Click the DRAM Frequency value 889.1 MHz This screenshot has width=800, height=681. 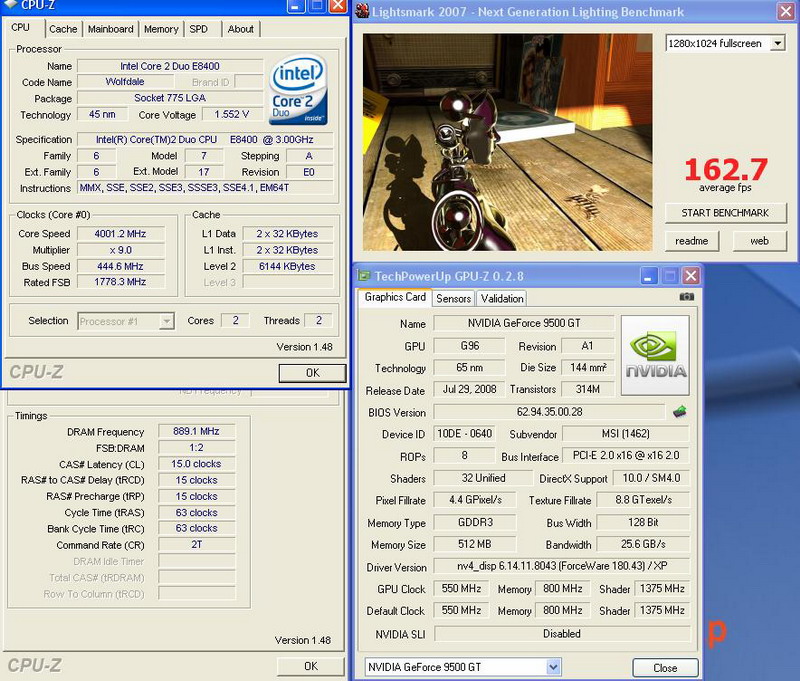tap(196, 431)
